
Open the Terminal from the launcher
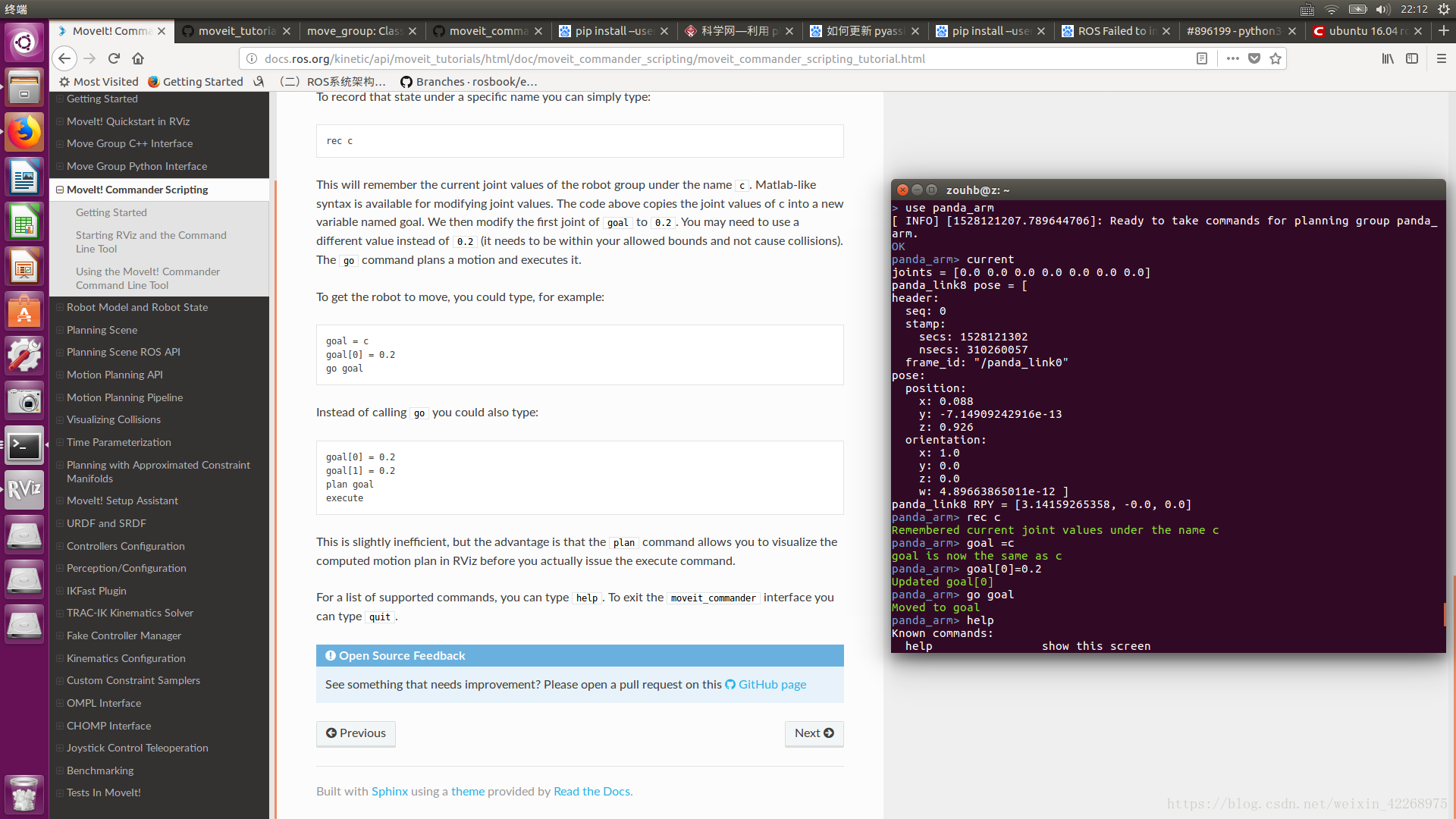click(x=24, y=446)
